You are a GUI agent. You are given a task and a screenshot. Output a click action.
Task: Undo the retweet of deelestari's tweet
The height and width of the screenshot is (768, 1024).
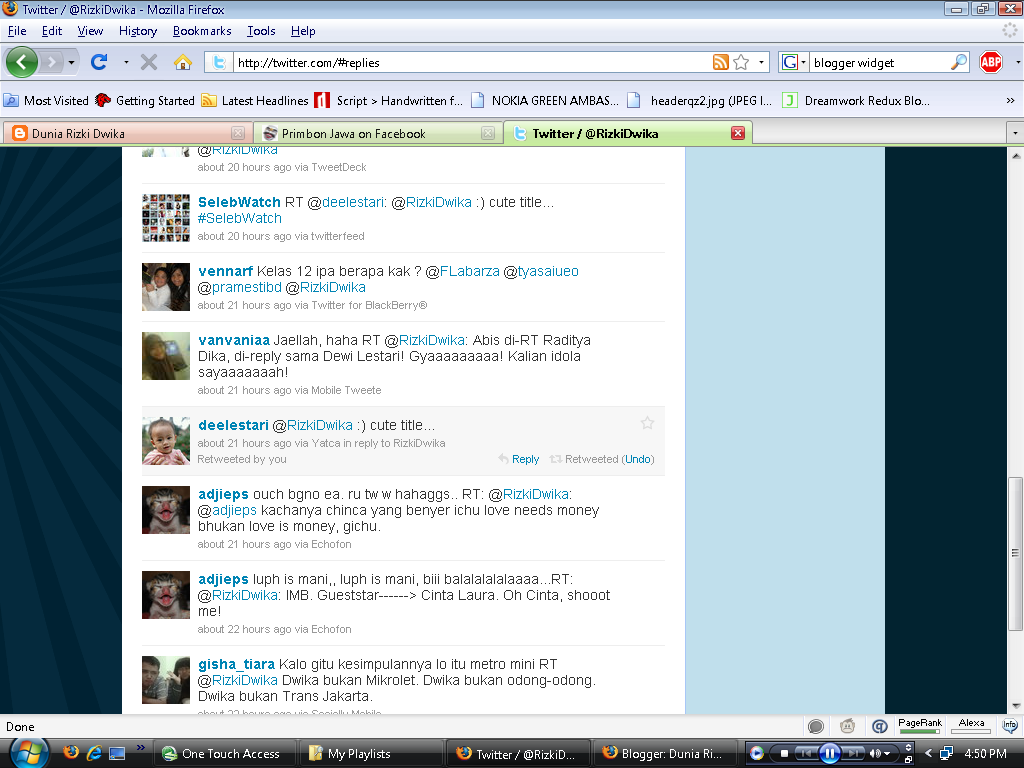tap(638, 459)
